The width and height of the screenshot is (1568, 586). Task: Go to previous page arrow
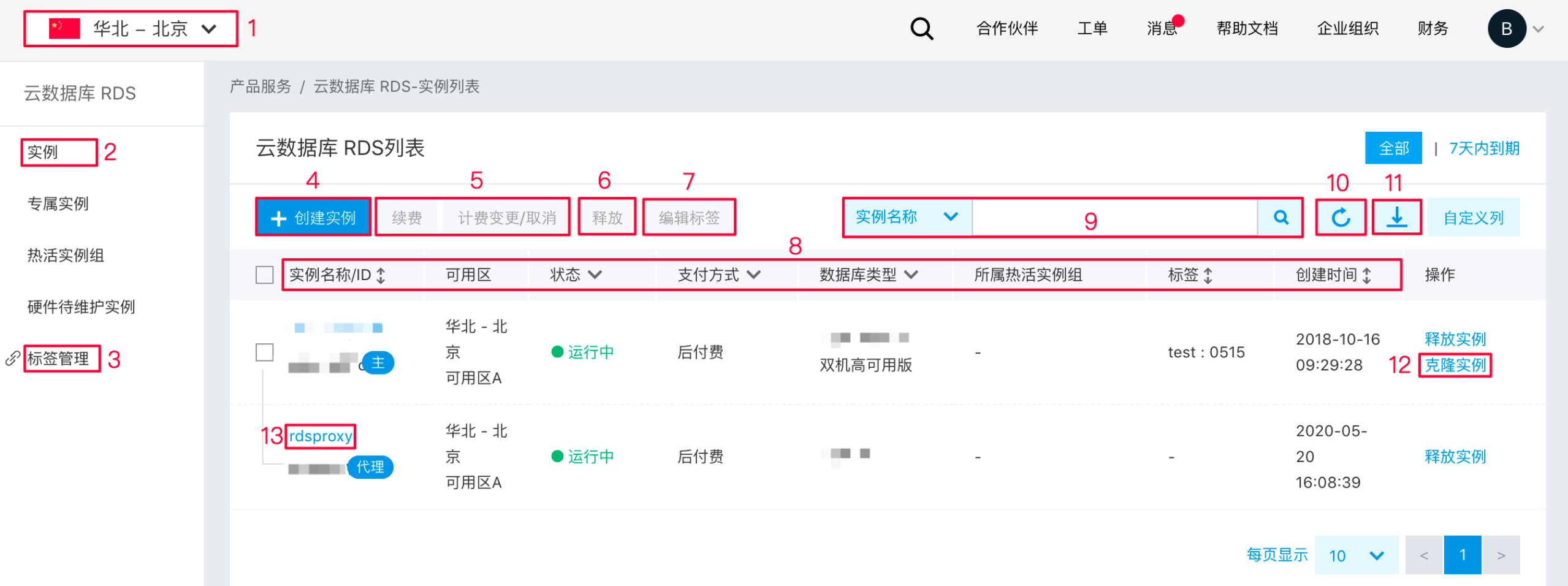(x=1424, y=555)
